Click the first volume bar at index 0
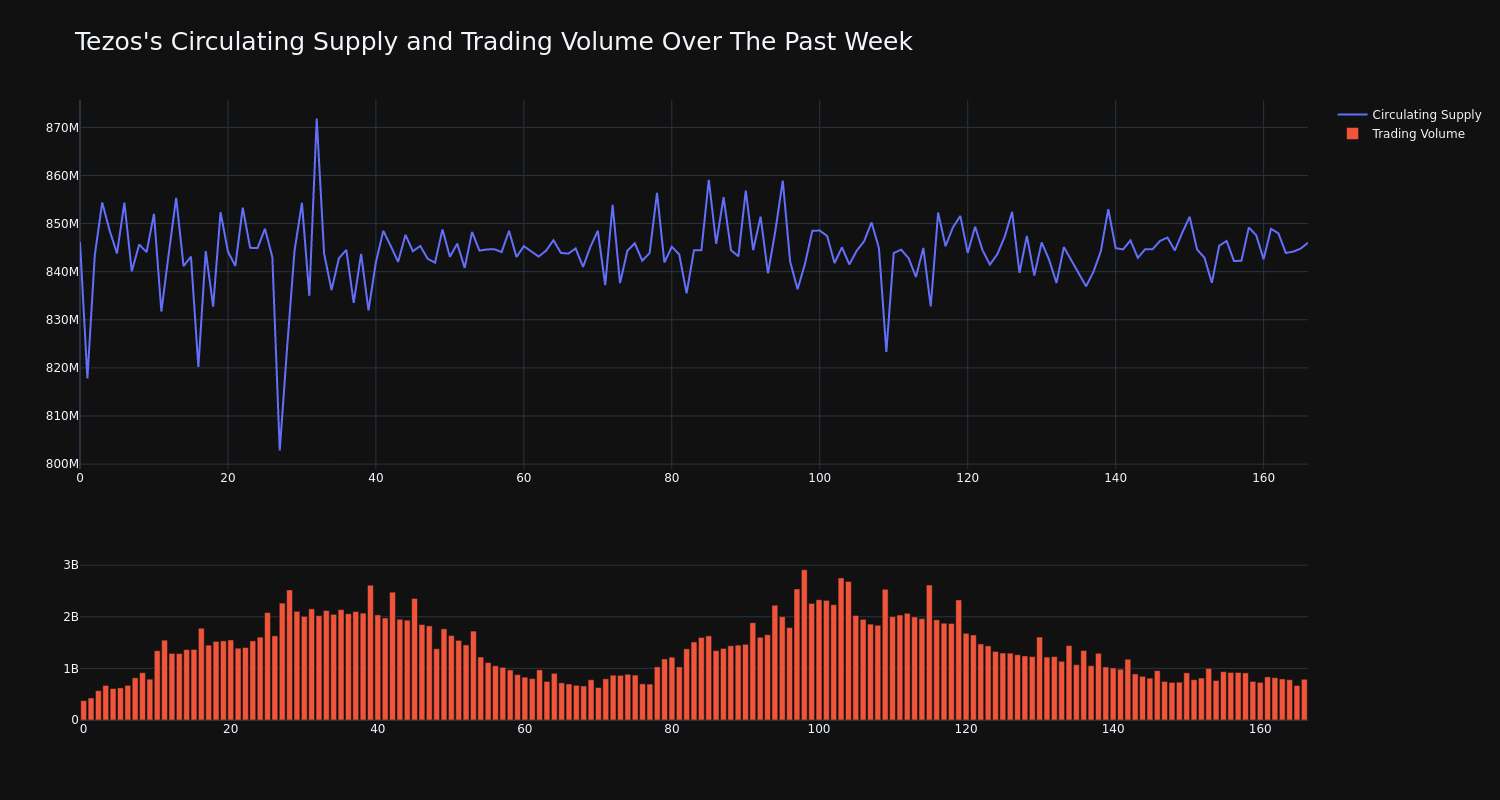 pos(83,710)
